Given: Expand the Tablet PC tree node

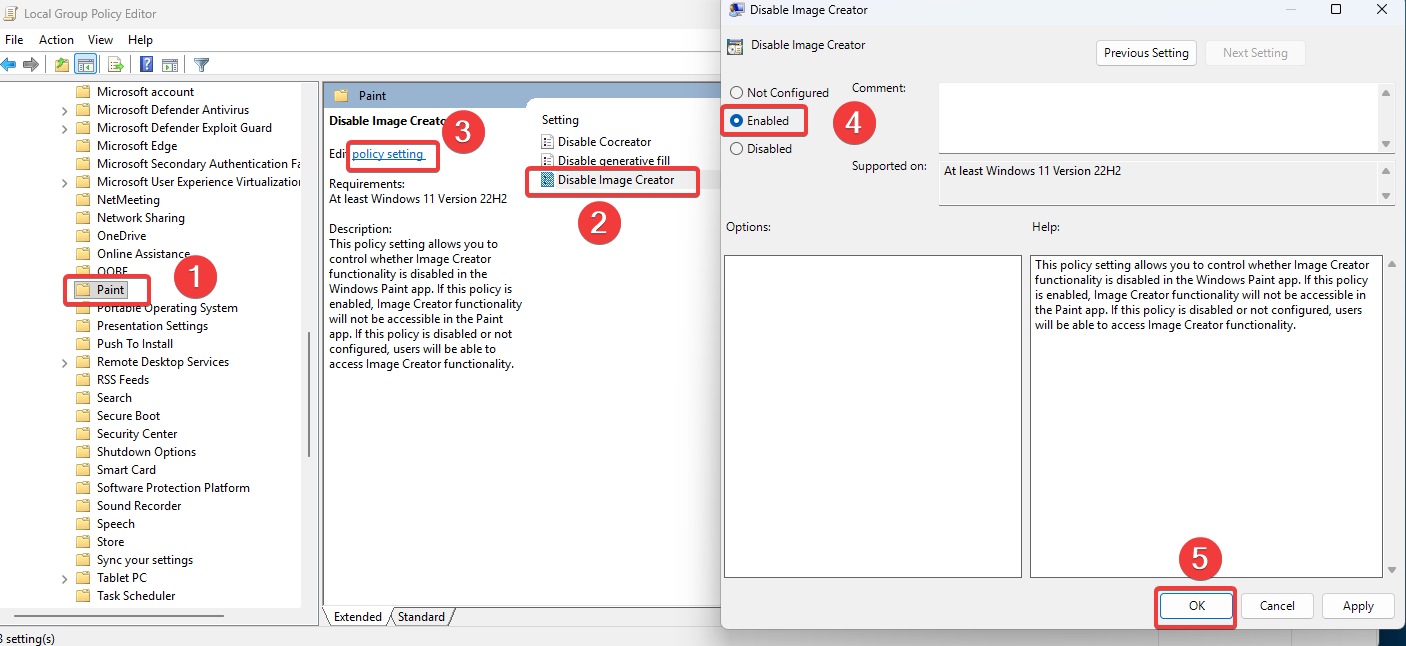Looking at the screenshot, I should [x=64, y=577].
